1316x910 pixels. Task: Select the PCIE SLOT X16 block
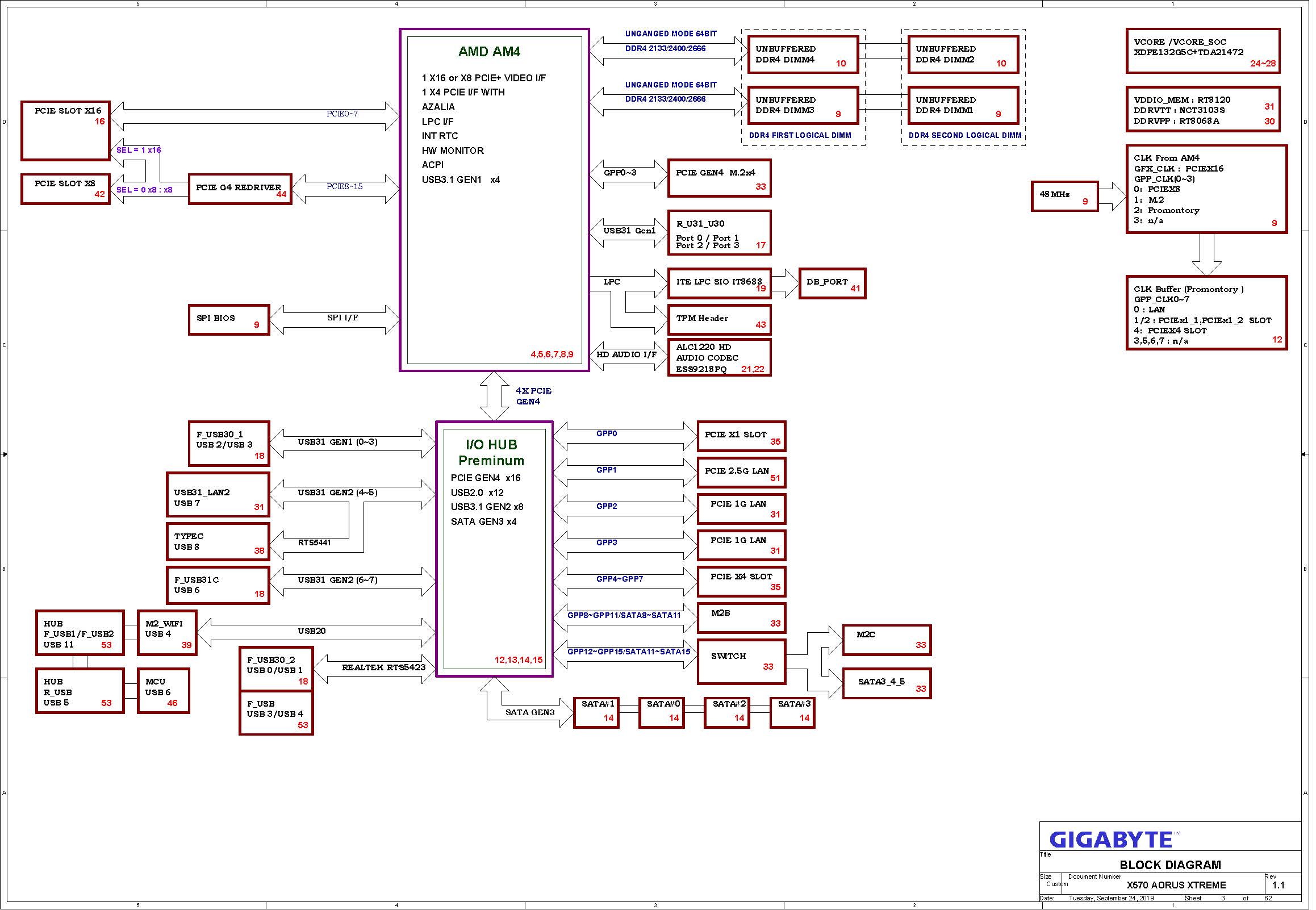pos(66,131)
